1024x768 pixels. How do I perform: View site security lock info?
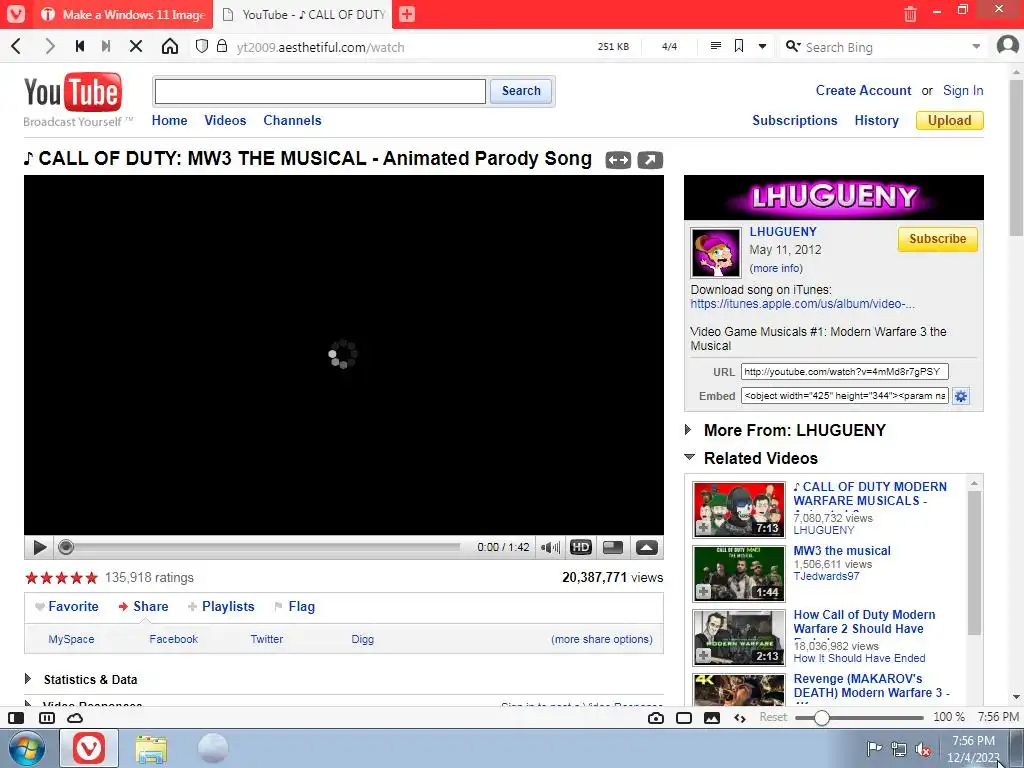click(x=222, y=46)
